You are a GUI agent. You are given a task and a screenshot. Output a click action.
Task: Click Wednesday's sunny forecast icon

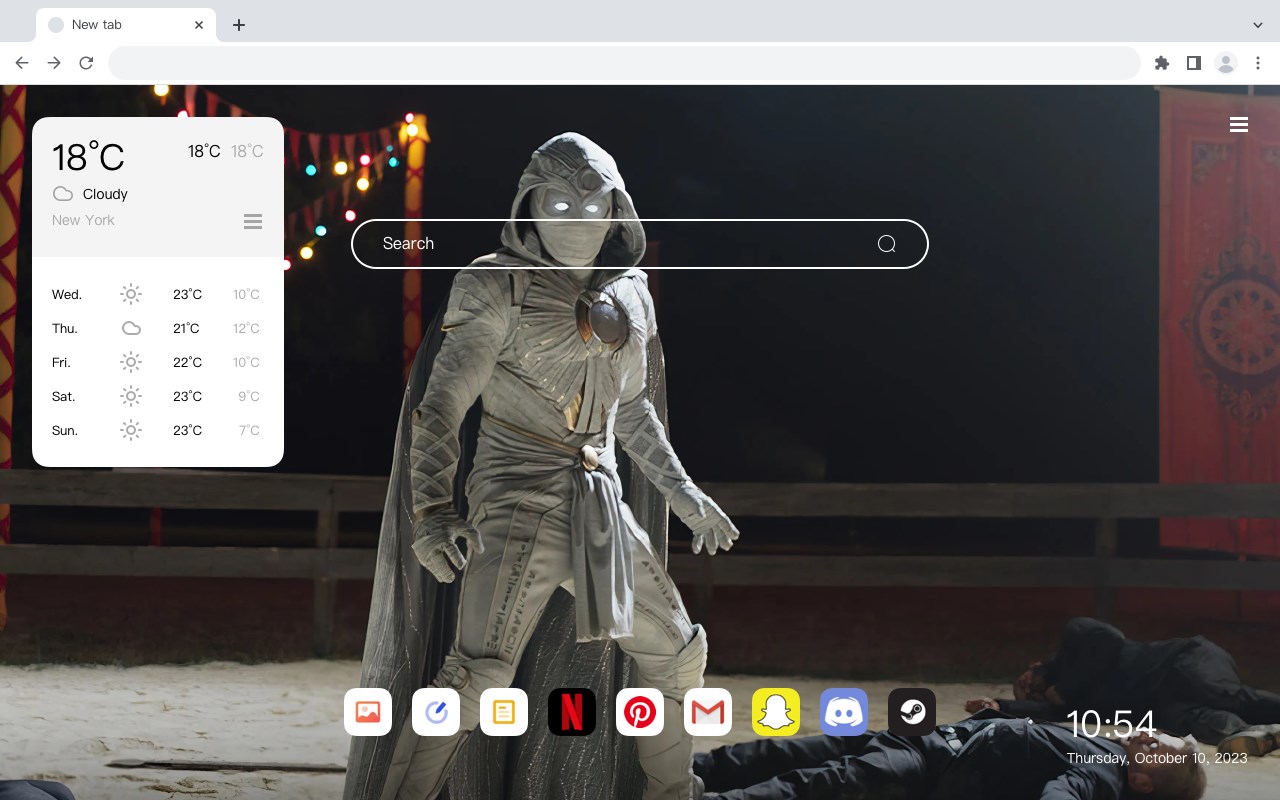point(131,294)
